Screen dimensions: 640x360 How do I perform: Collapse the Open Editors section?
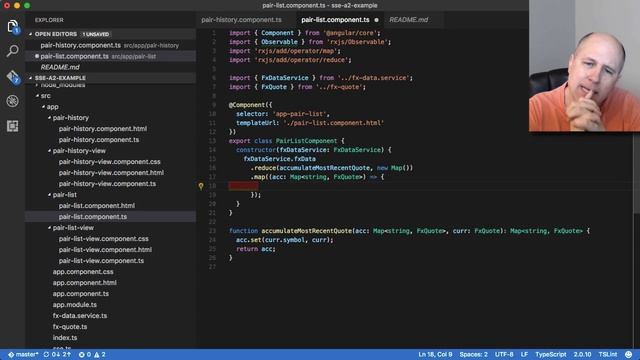pos(31,34)
